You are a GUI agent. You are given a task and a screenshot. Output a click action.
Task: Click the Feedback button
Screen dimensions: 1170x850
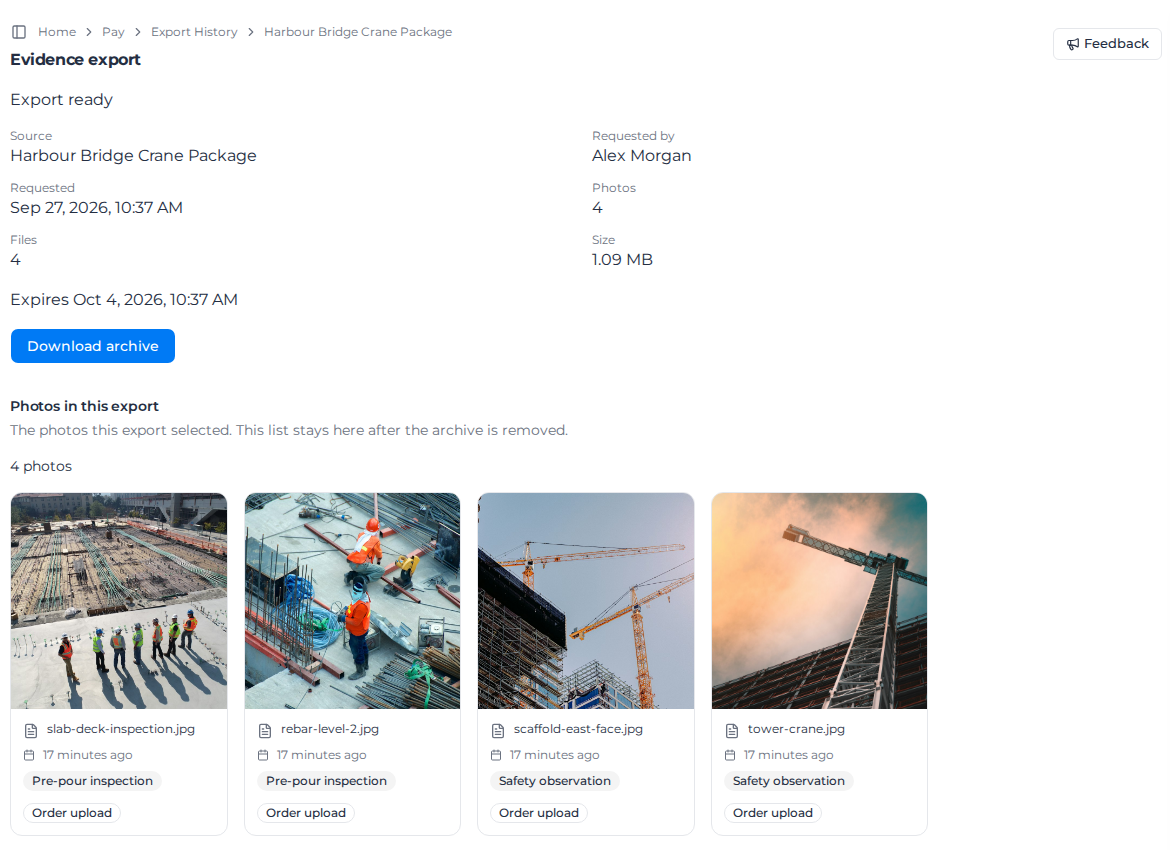pyautogui.click(x=1107, y=44)
